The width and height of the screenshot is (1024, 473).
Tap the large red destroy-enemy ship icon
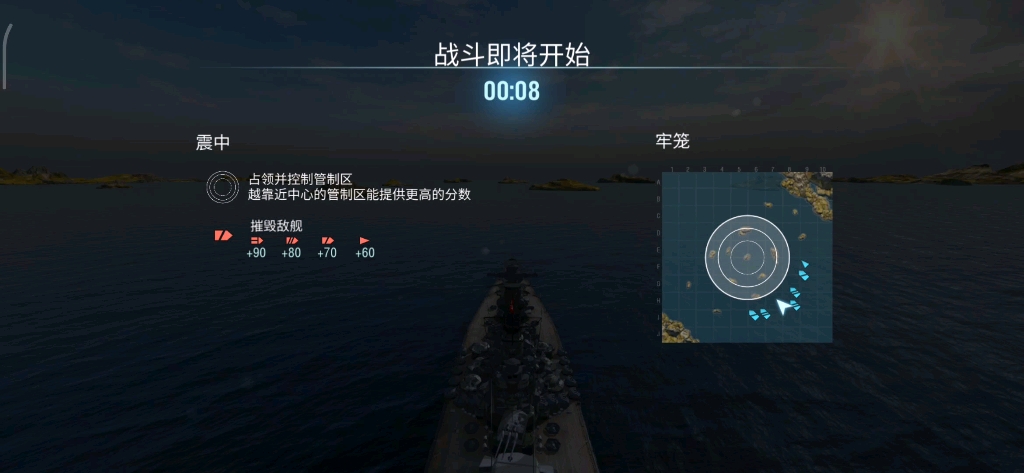[x=223, y=235]
